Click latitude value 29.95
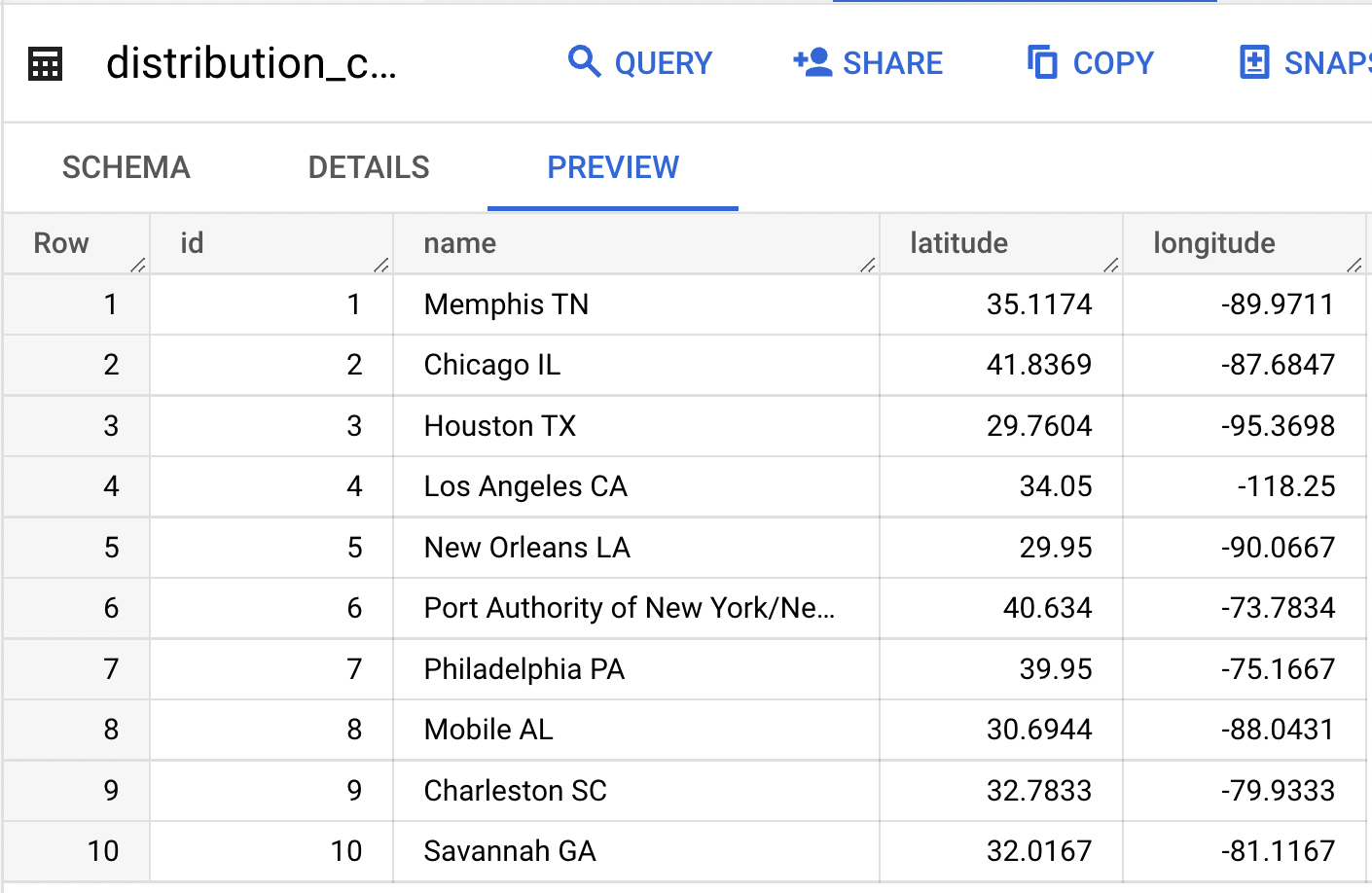1372x893 pixels. [x=1056, y=548]
